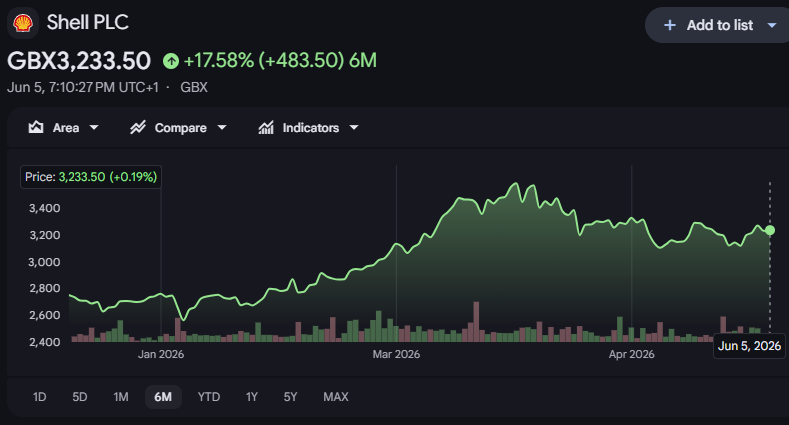The height and width of the screenshot is (425, 789).
Task: Click the Shell logo icon
Action: (x=23, y=23)
